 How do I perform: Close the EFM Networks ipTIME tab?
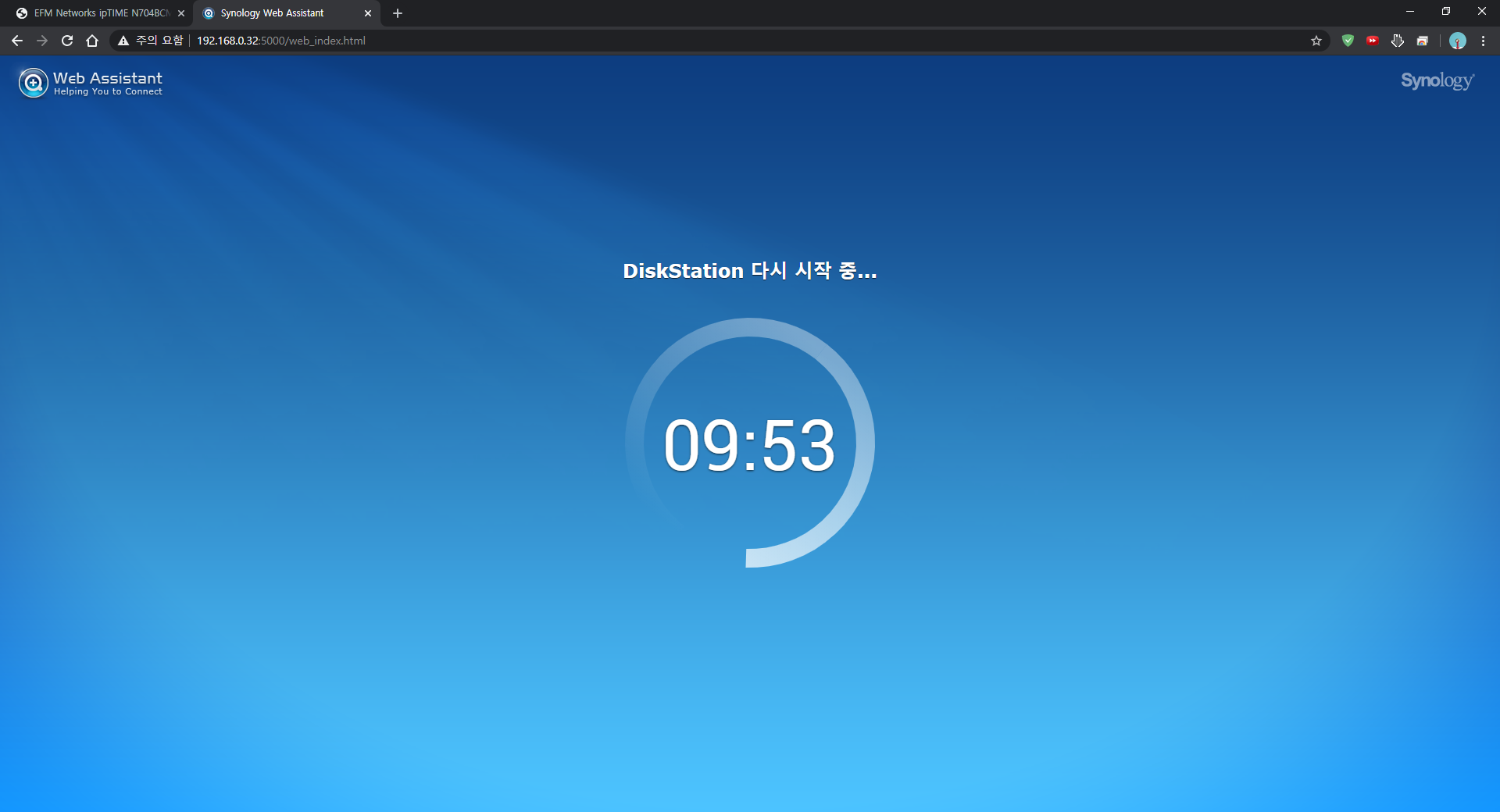coord(181,13)
